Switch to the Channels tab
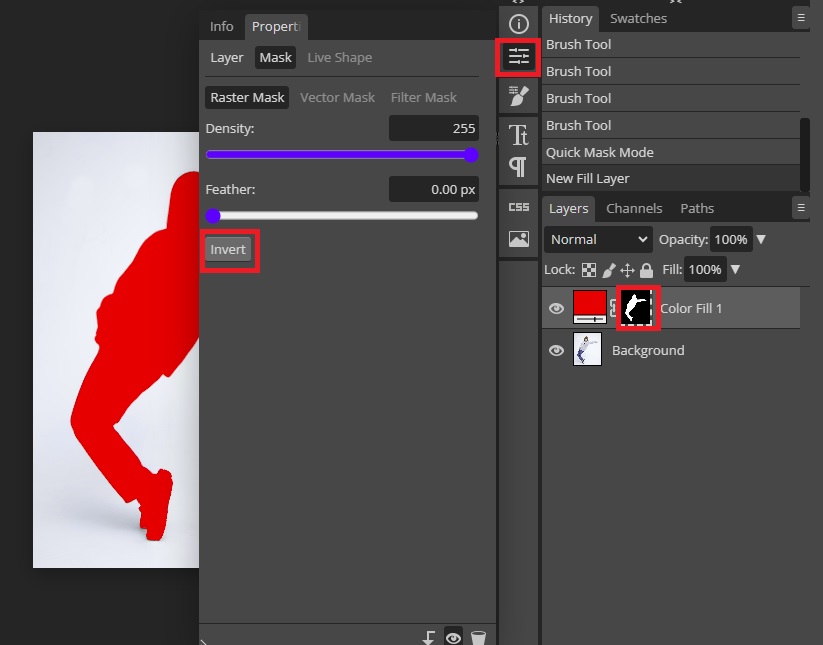Viewport: 823px width, 645px height. coord(636,208)
